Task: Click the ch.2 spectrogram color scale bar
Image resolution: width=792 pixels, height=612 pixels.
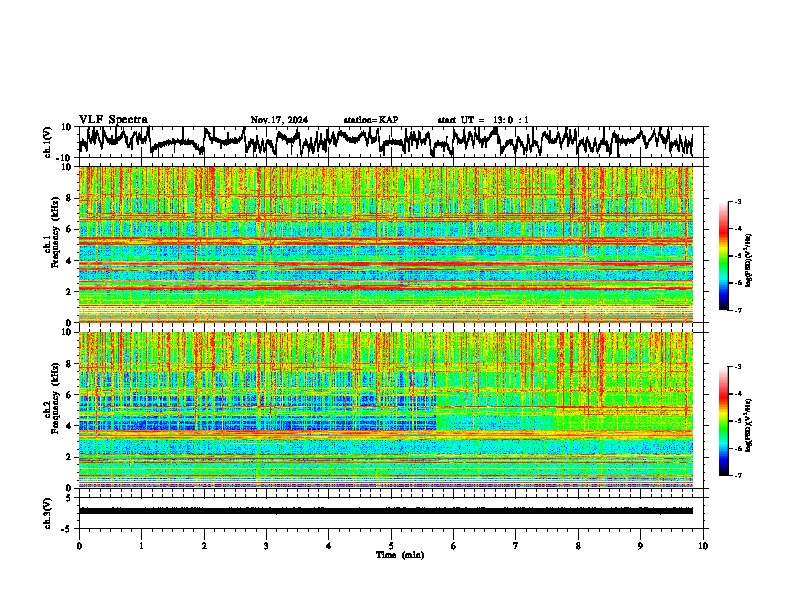Action: pos(723,421)
